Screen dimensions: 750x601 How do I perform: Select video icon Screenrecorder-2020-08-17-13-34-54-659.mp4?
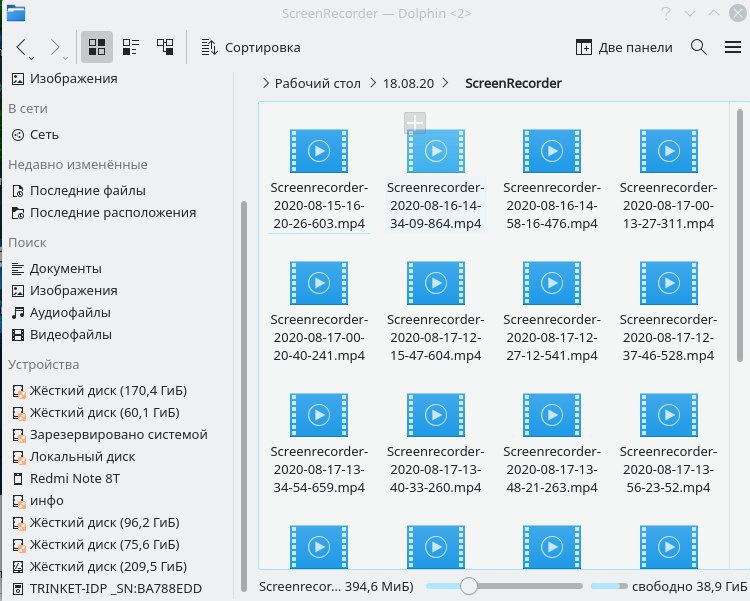(319, 415)
